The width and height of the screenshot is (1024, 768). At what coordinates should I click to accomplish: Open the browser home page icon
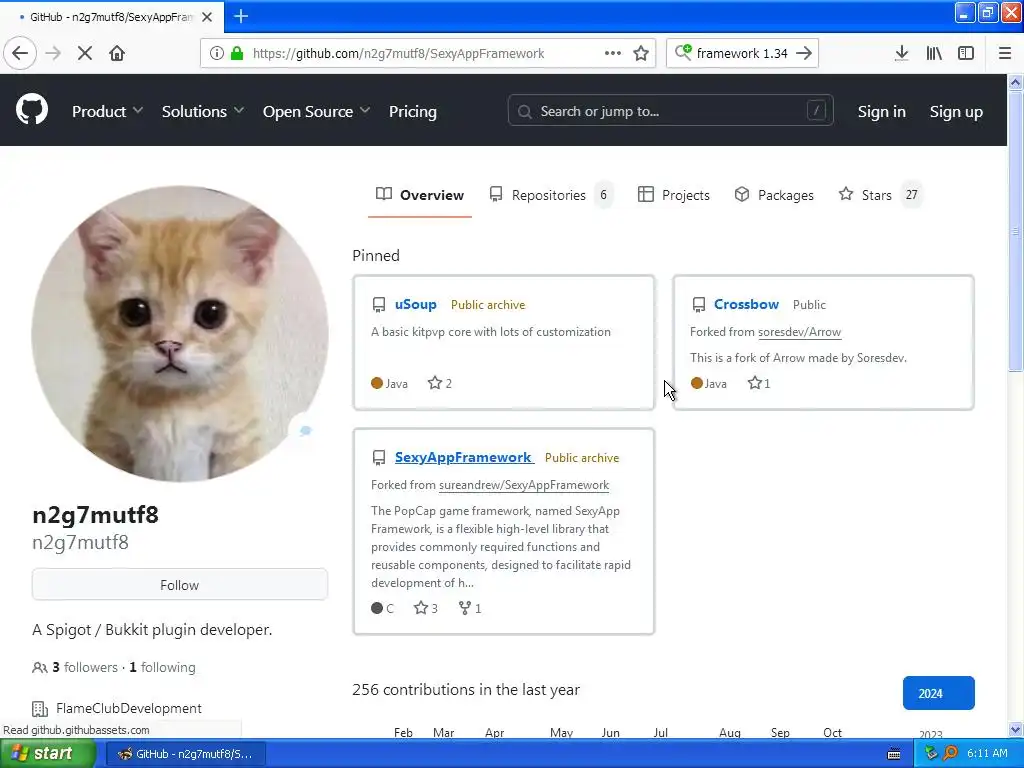pyautogui.click(x=117, y=53)
